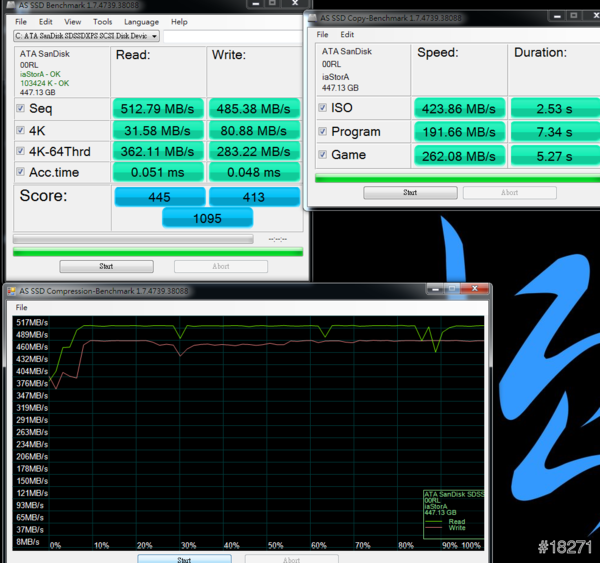600x563 pixels.
Task: Uncheck the Game copy test checkbox
Action: tap(323, 155)
